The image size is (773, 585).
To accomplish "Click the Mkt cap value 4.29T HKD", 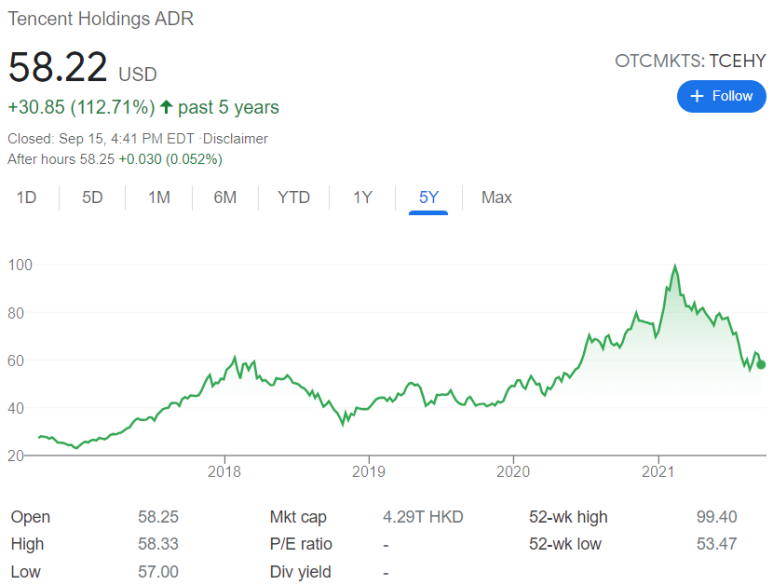I will pyautogui.click(x=423, y=517).
